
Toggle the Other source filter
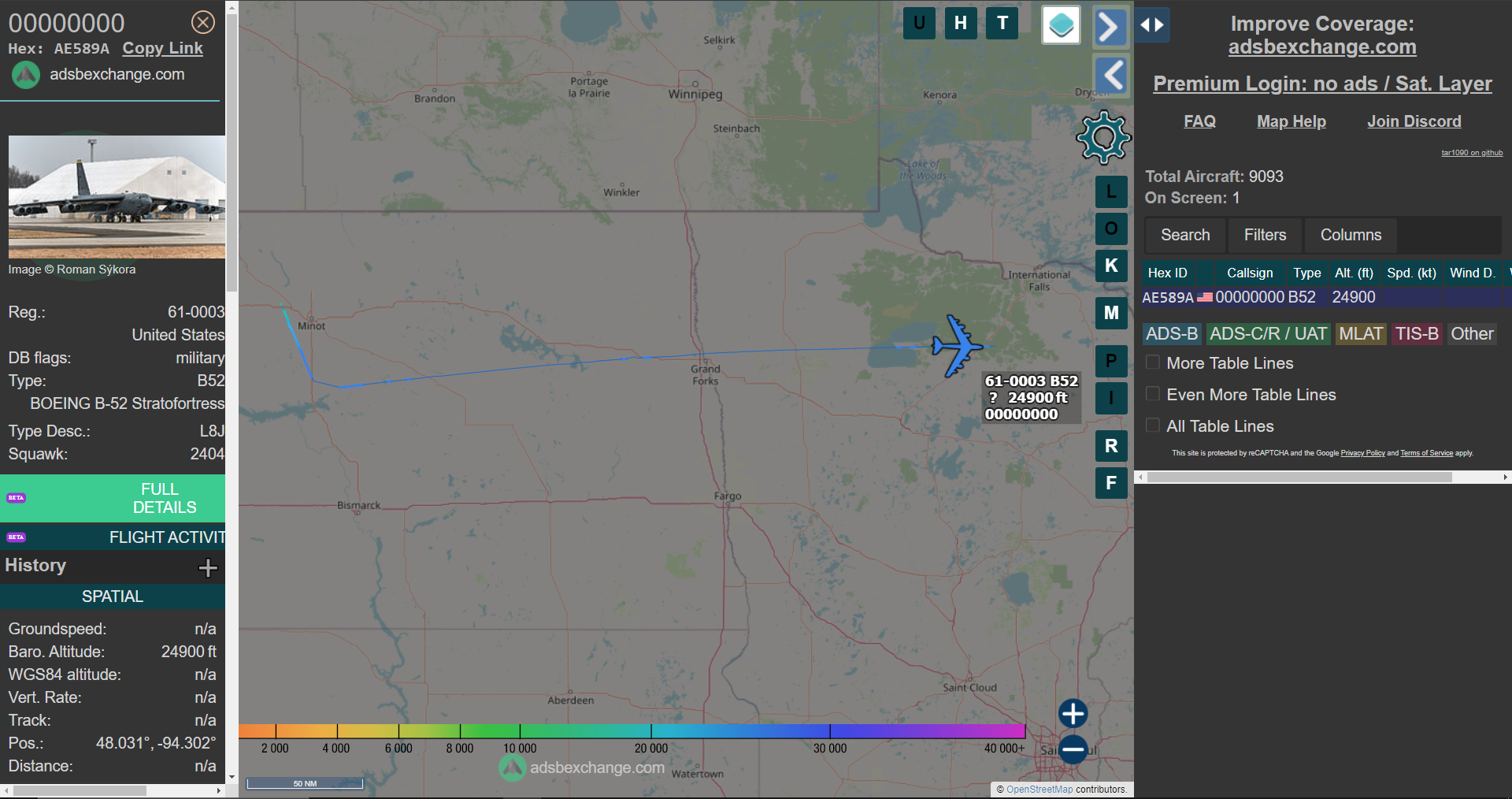pyautogui.click(x=1472, y=334)
